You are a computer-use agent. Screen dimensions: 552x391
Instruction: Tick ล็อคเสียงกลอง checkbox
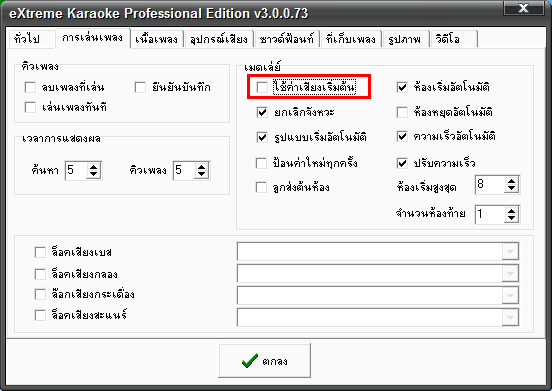point(40,274)
